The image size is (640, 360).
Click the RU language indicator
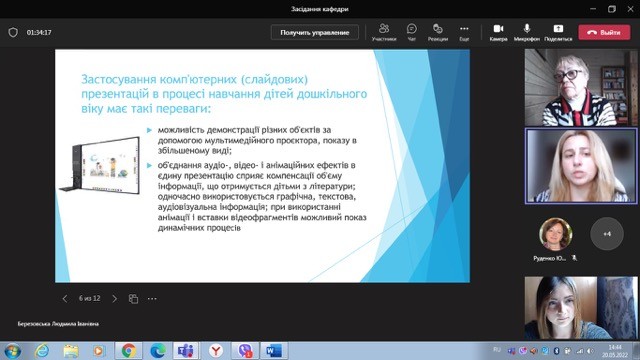click(x=497, y=350)
